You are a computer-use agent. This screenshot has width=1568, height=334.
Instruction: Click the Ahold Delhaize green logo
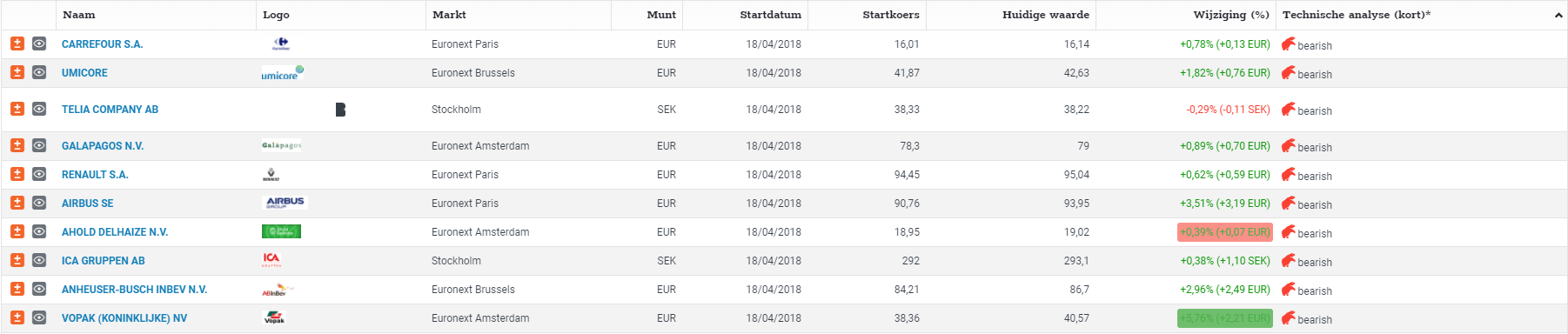[x=281, y=231]
